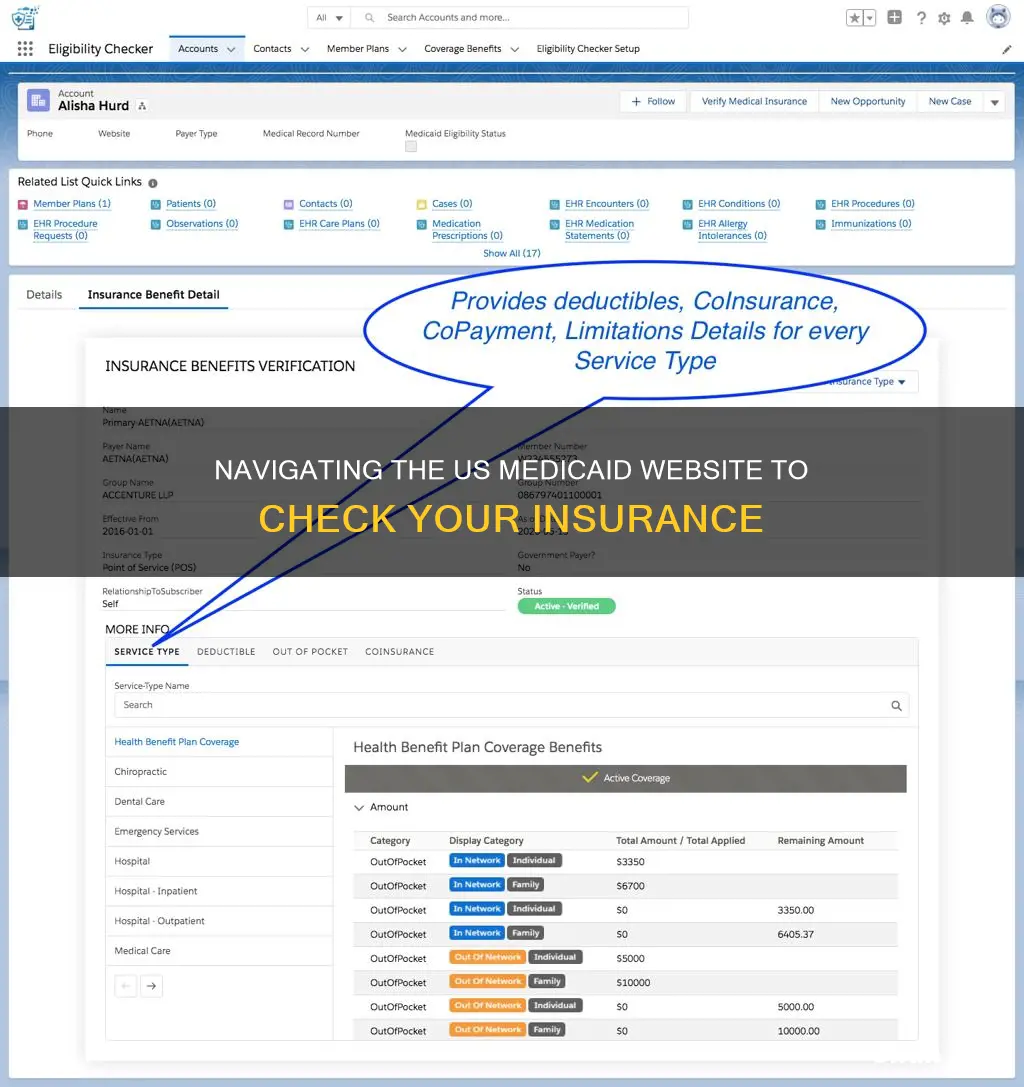This screenshot has height=1087, width=1024.
Task: Click the global actions plus icon
Action: click(x=894, y=17)
